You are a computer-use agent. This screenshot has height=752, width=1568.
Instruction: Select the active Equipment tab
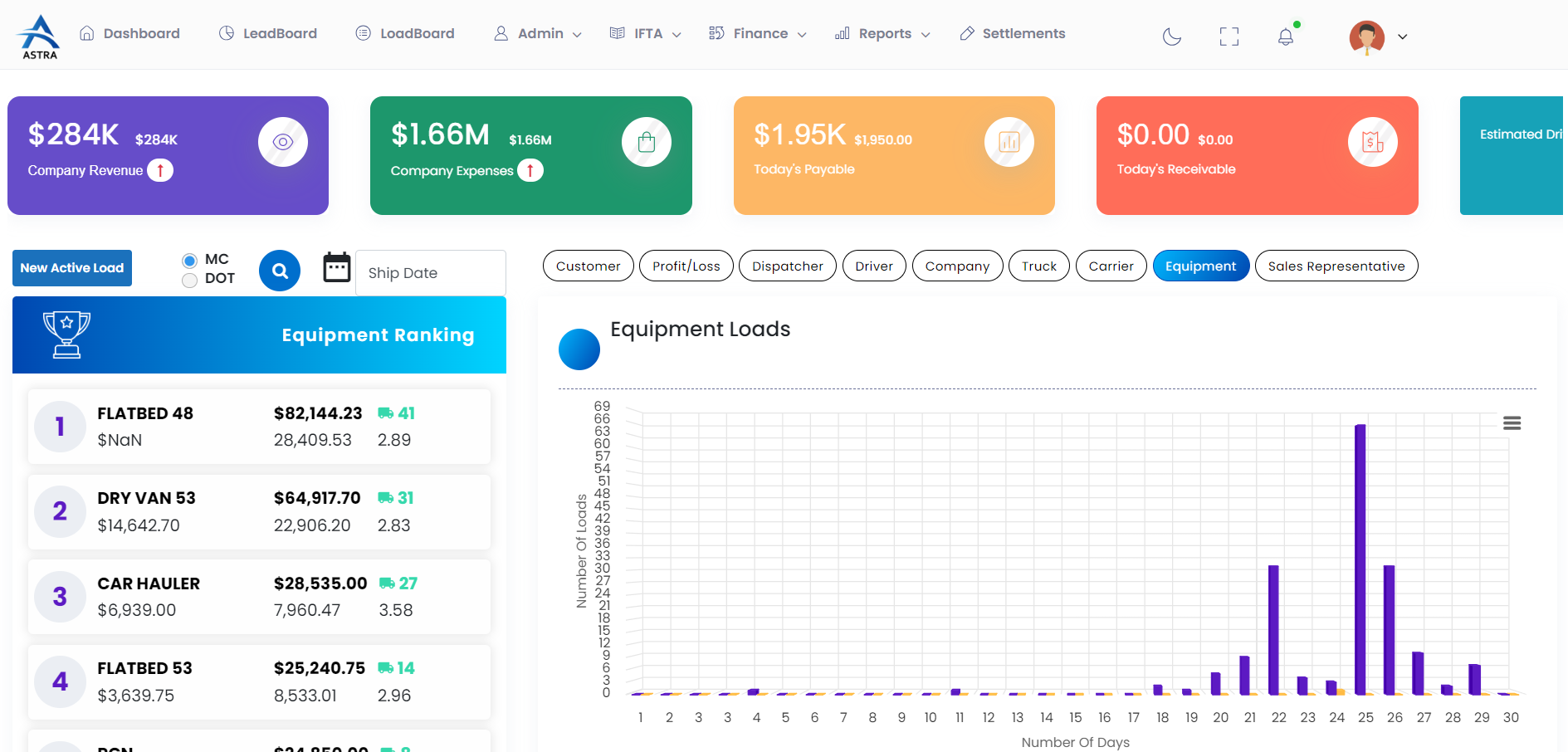[x=1201, y=266]
